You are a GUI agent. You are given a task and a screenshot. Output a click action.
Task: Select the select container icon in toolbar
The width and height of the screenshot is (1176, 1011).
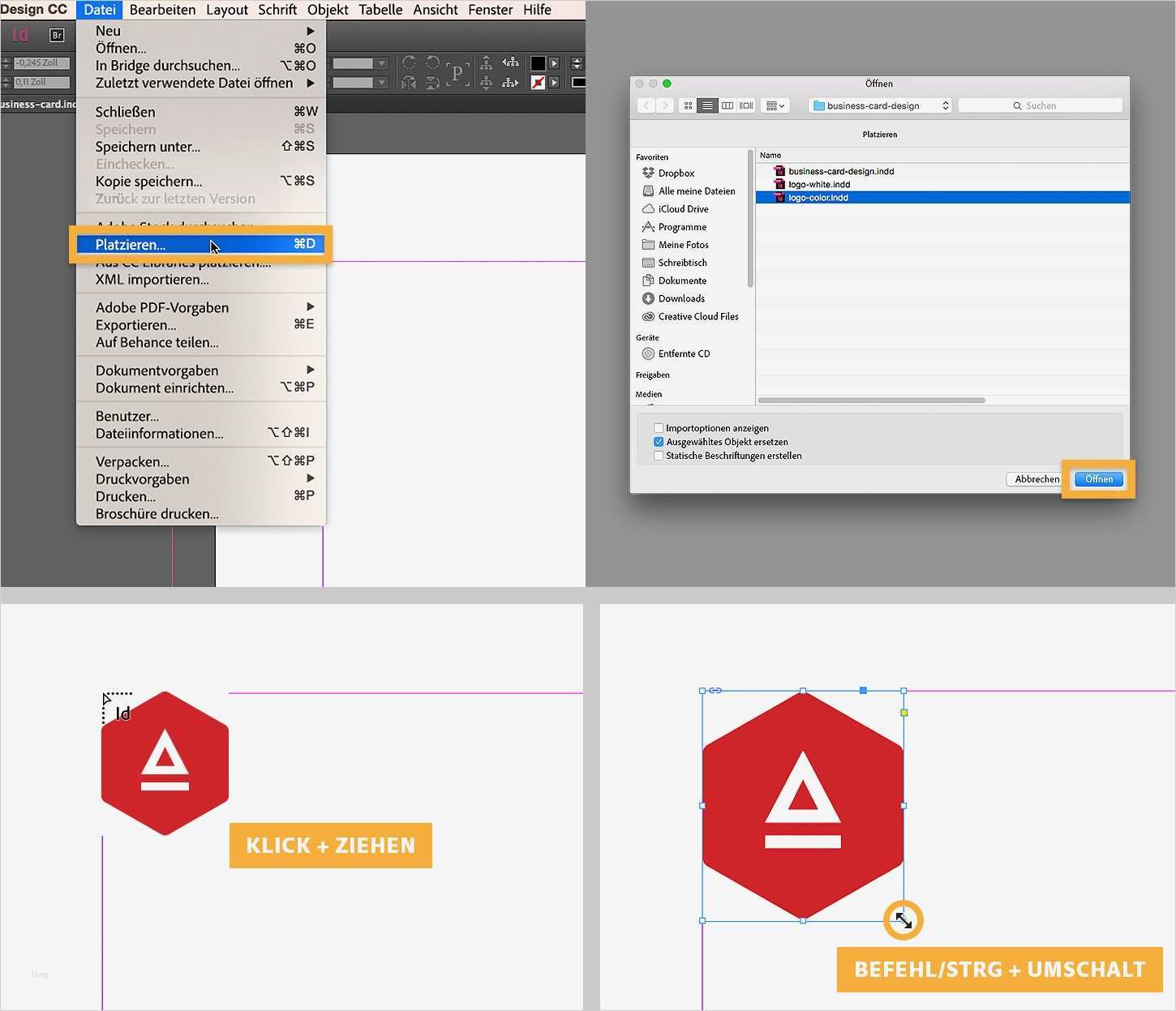457,73
